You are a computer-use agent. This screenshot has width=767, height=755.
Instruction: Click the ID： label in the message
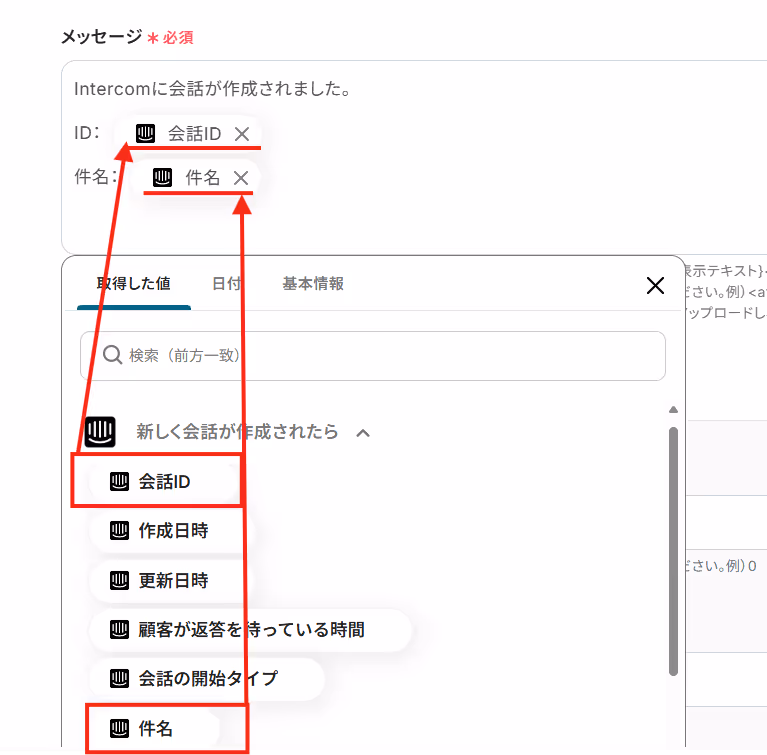pos(87,133)
